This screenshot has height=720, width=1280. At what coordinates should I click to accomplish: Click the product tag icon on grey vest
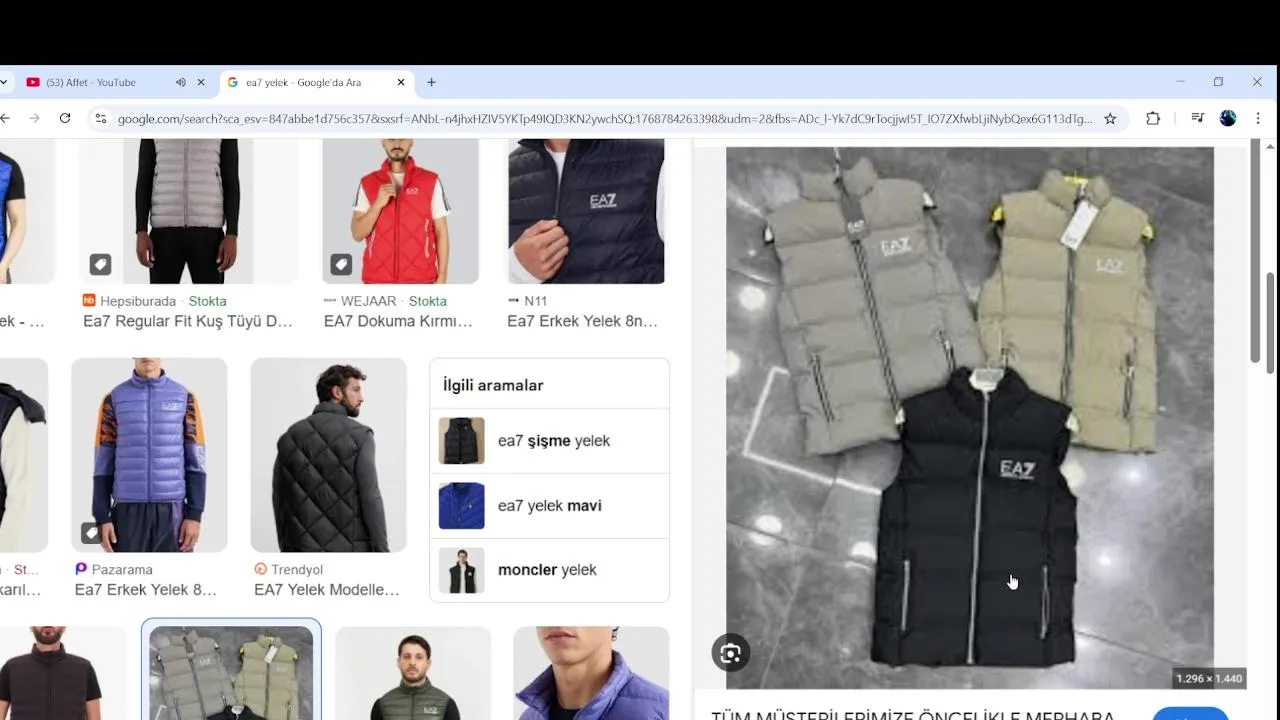pyautogui.click(x=100, y=265)
